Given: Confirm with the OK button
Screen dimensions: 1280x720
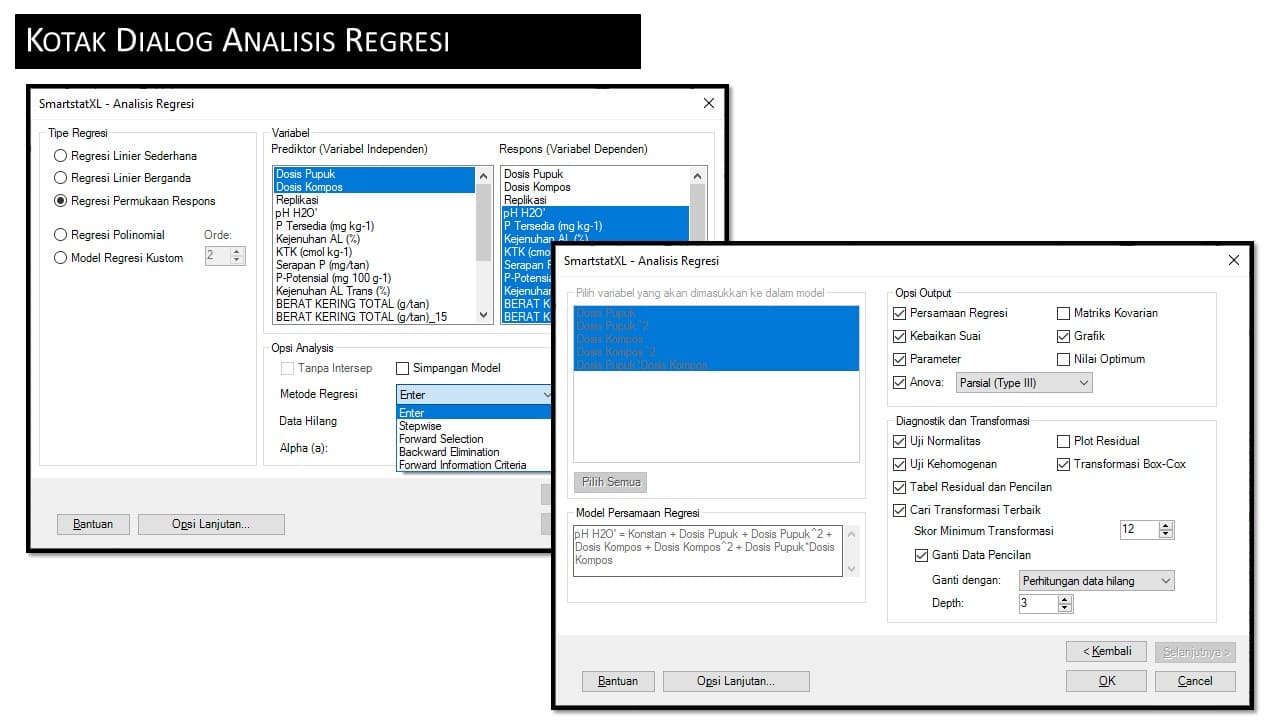Looking at the screenshot, I should click(1106, 680).
